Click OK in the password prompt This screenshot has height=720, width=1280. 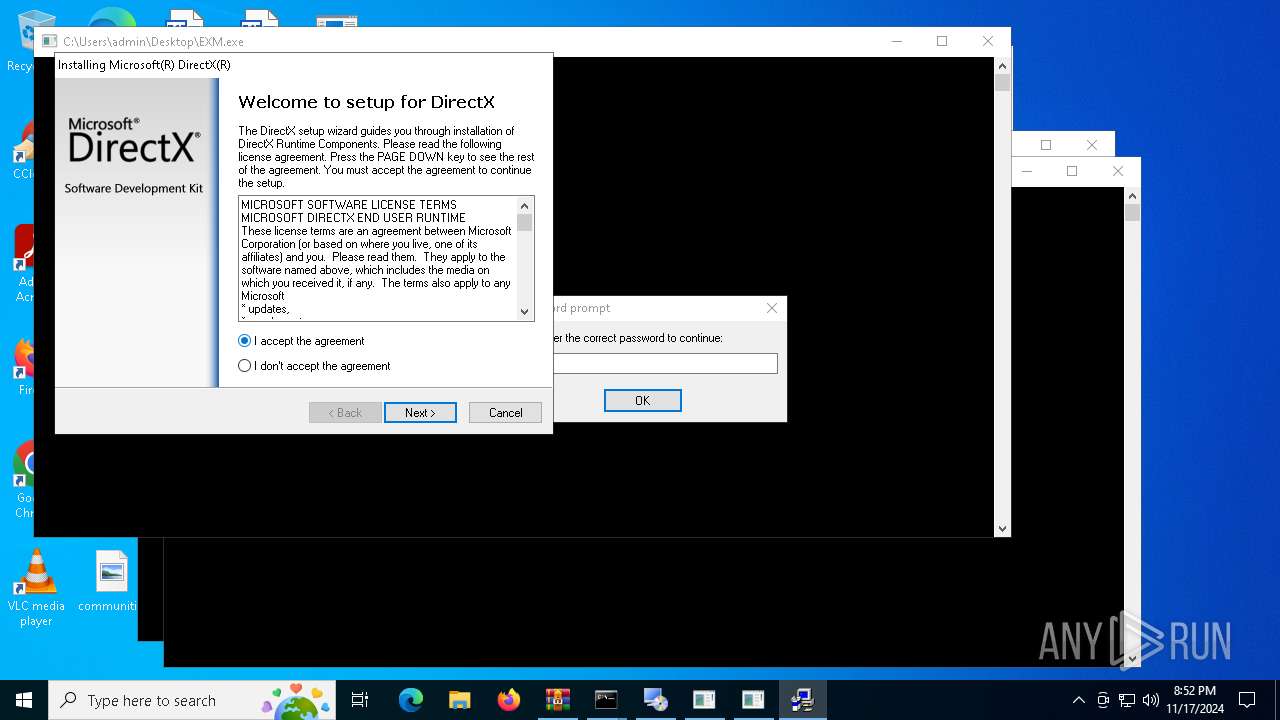click(642, 400)
